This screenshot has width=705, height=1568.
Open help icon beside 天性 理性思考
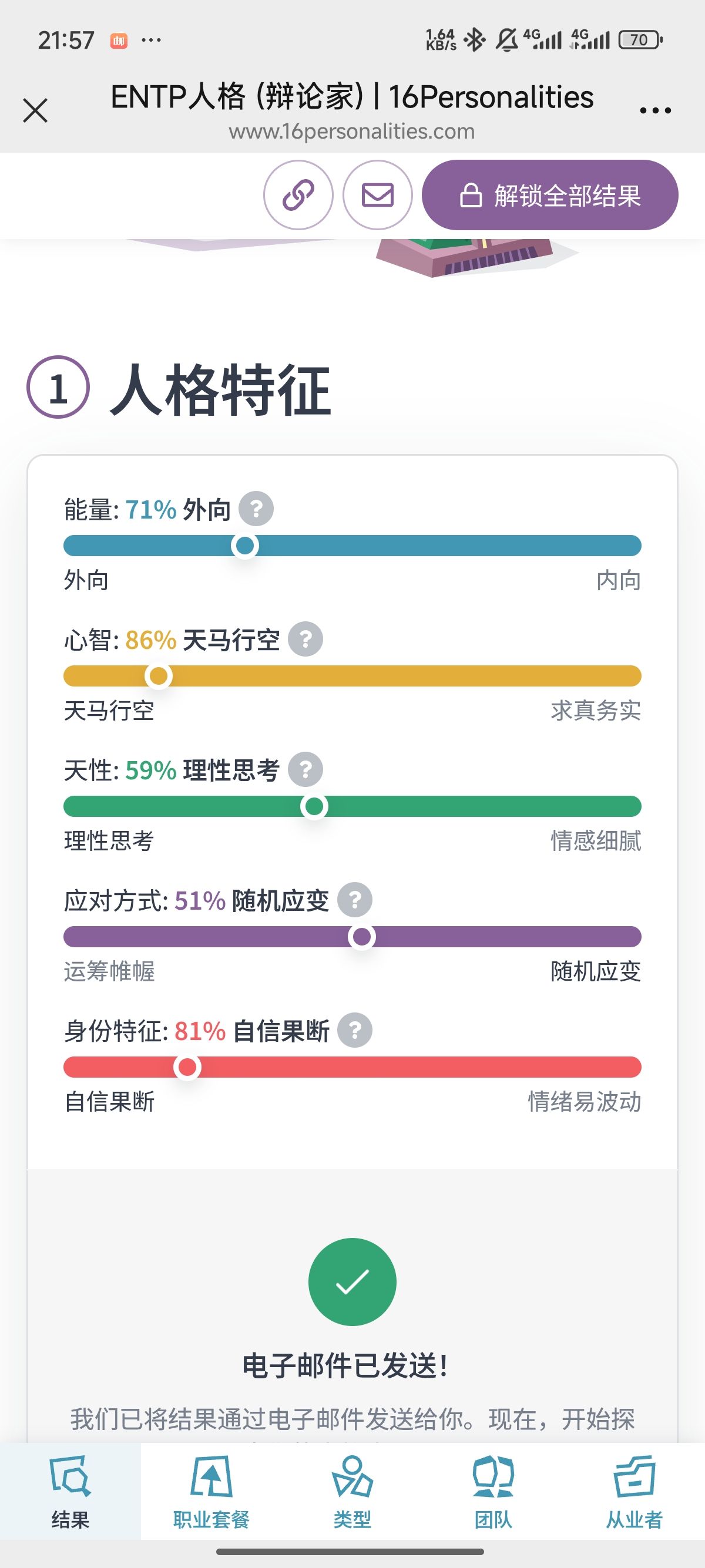(305, 769)
